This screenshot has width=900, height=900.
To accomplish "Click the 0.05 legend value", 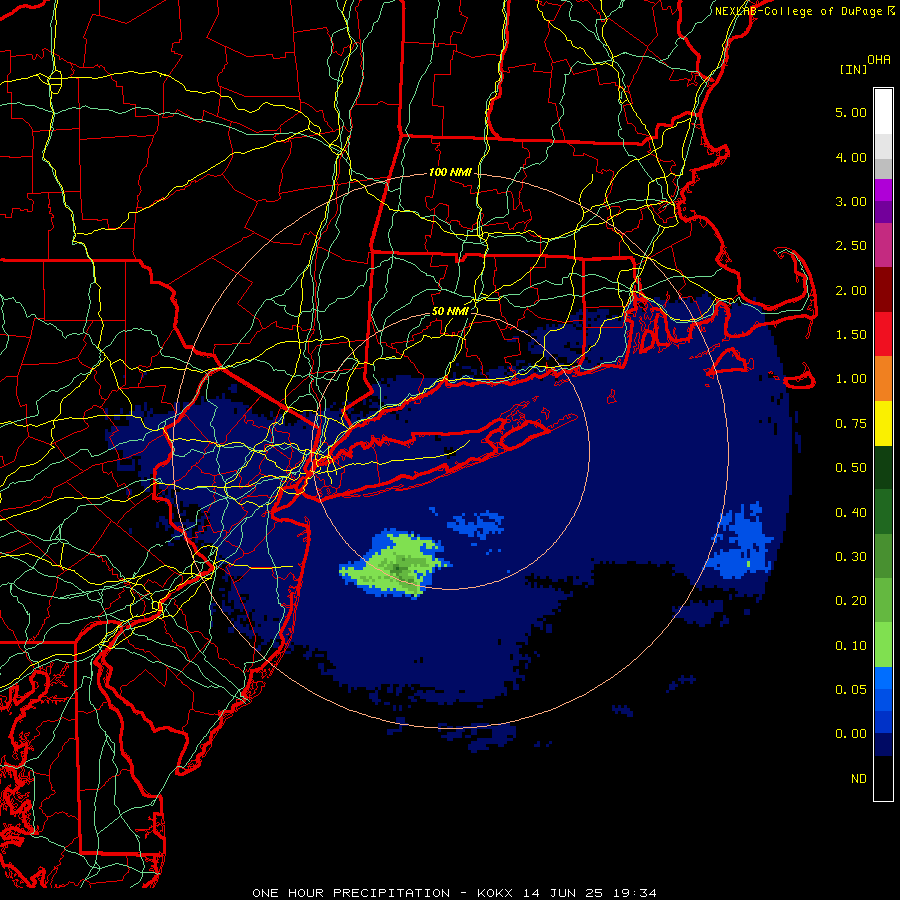I will tap(851, 690).
